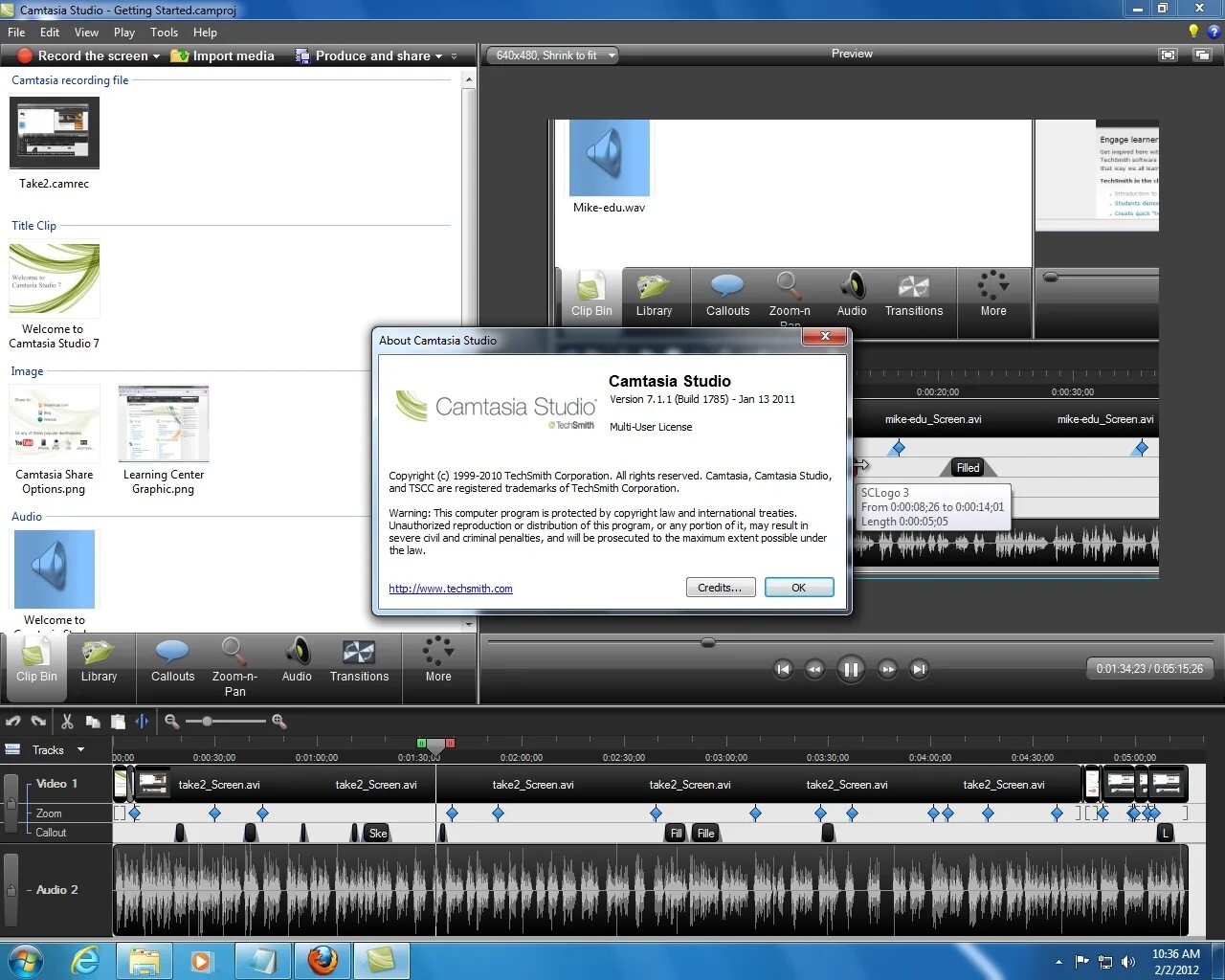This screenshot has height=980, width=1225.
Task: Click the blue help question mark icon
Action: tap(1214, 32)
